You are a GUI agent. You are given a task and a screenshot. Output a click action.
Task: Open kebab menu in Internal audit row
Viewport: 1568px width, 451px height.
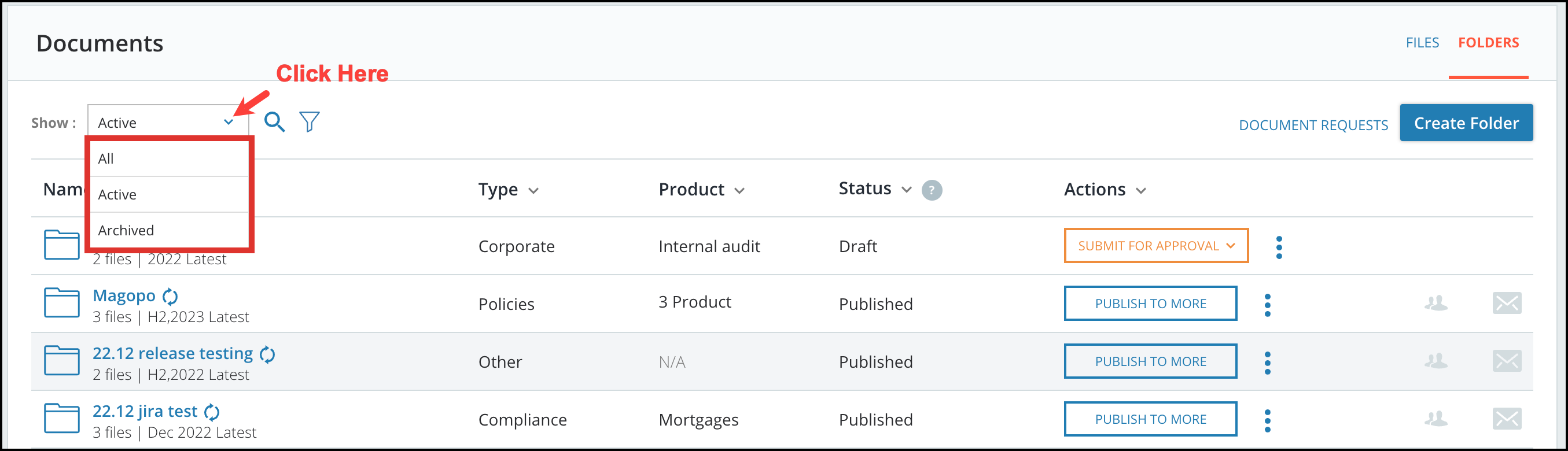(x=1279, y=247)
